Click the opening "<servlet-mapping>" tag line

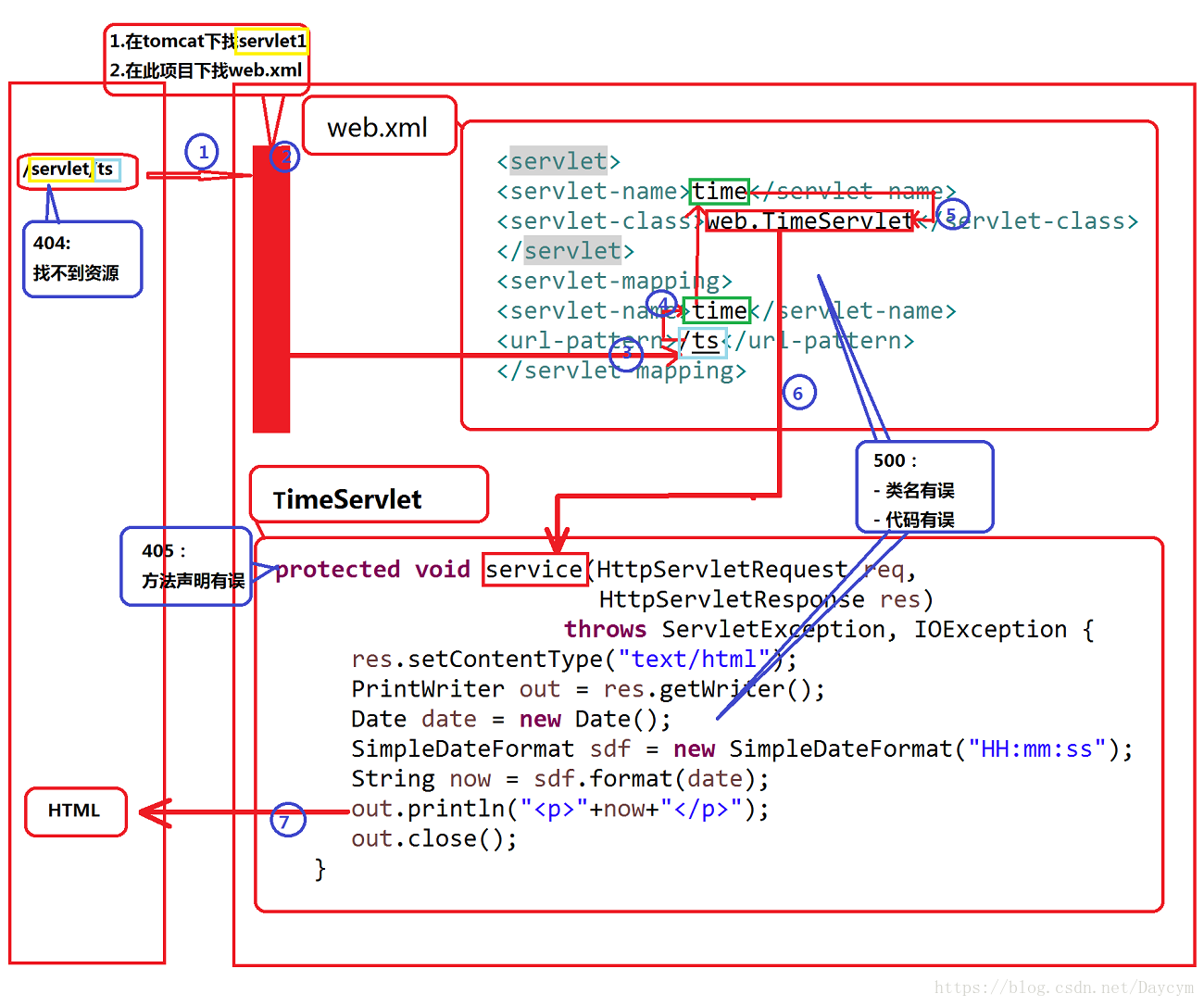point(615,281)
